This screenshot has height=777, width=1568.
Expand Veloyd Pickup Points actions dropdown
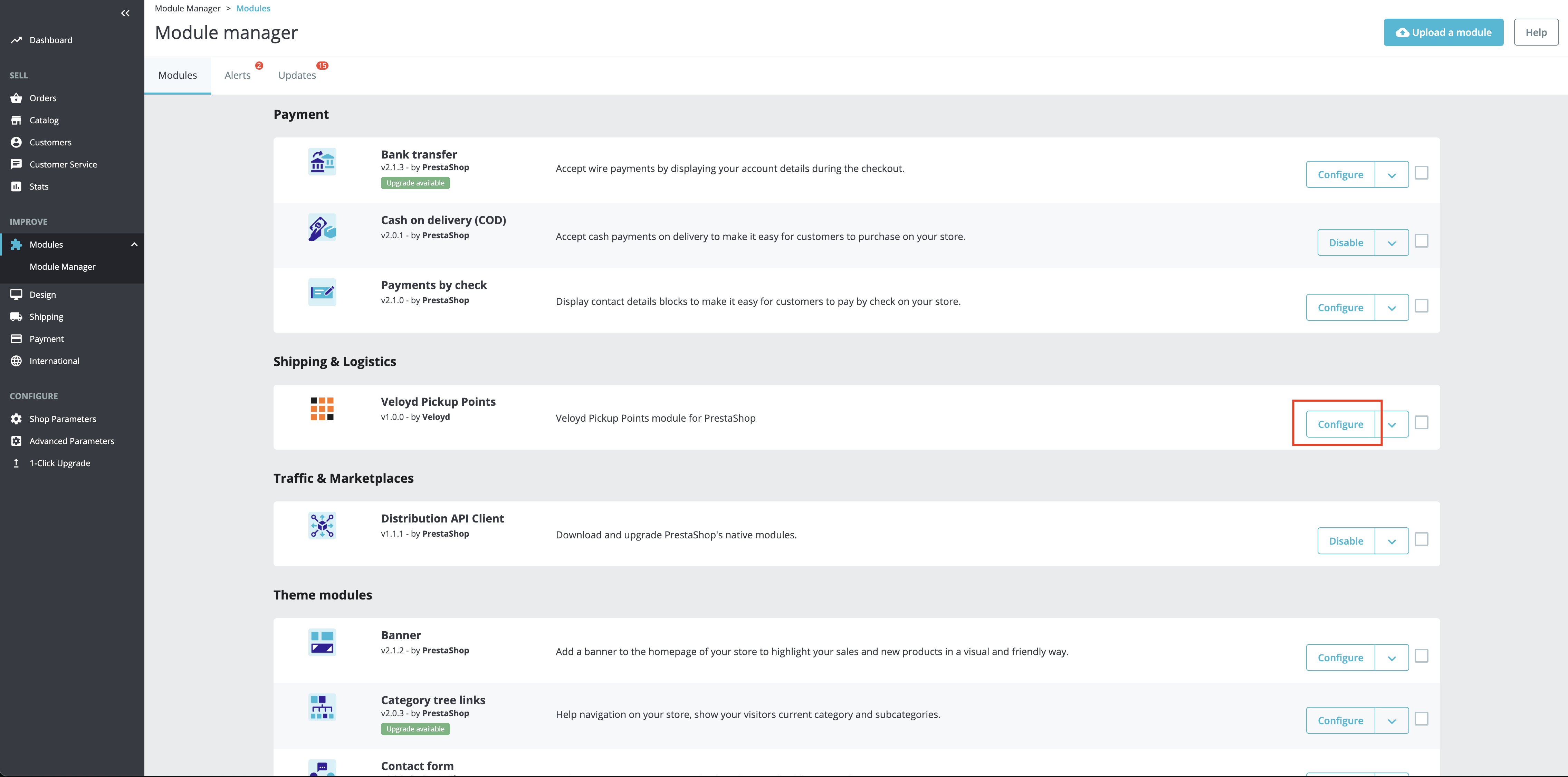tap(1392, 425)
